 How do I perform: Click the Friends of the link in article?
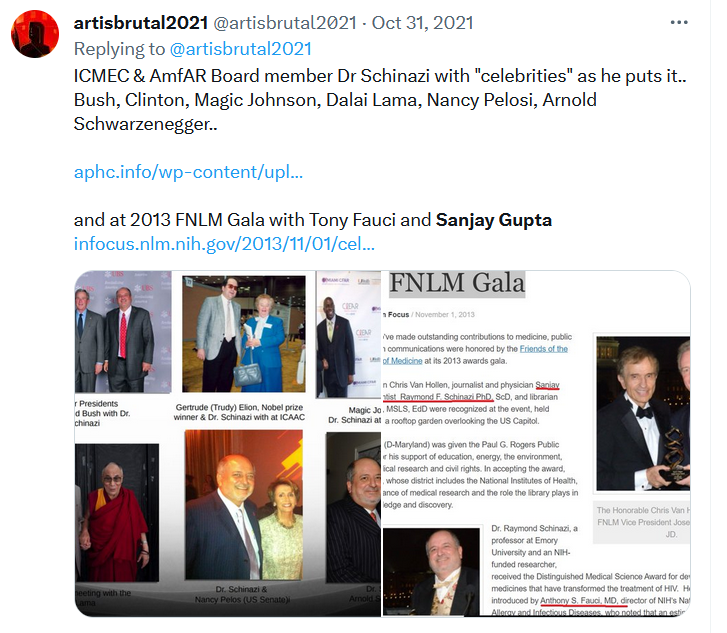(x=543, y=349)
